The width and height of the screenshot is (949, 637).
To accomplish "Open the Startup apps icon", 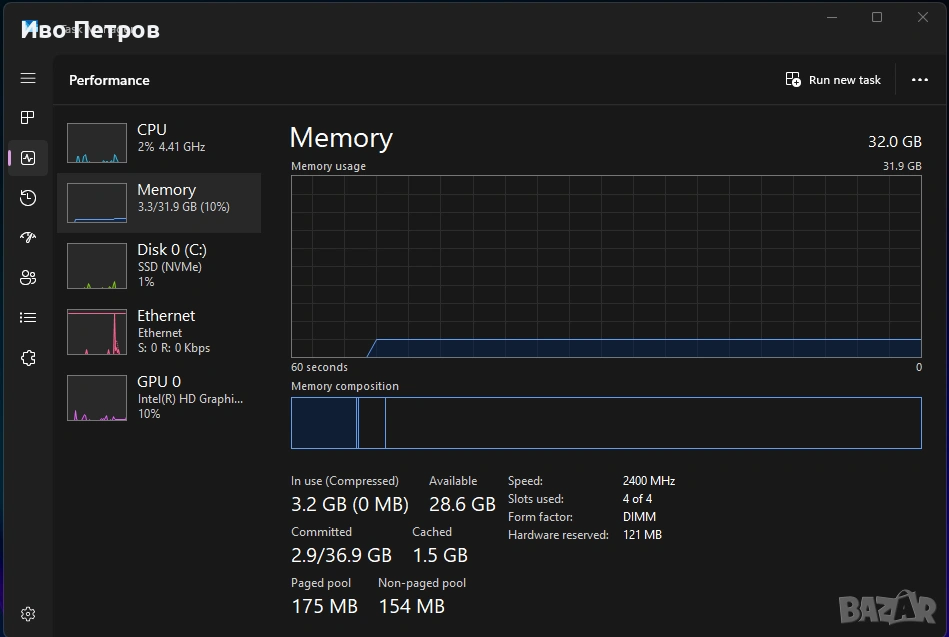I will click(x=28, y=238).
